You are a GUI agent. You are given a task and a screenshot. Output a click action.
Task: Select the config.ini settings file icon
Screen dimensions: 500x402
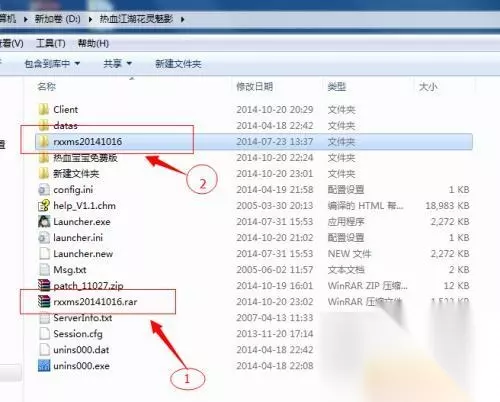44,190
